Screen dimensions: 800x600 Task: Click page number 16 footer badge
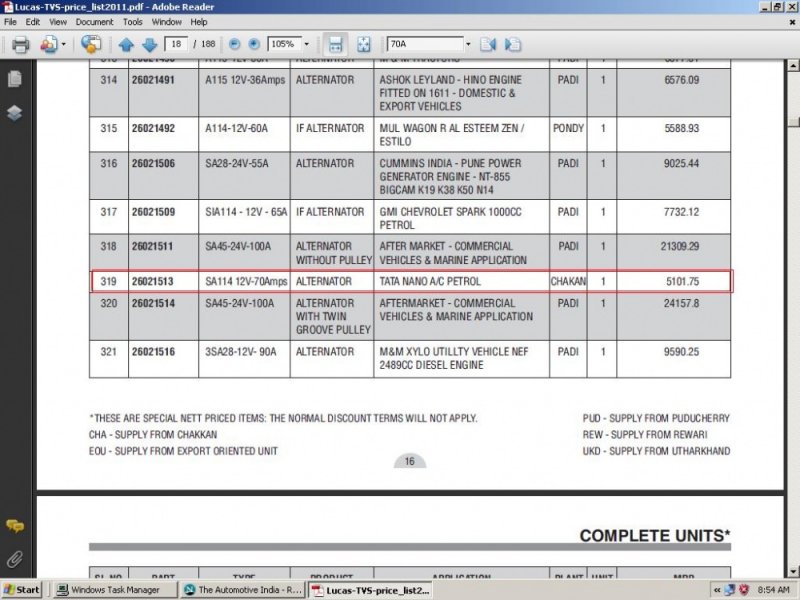pyautogui.click(x=410, y=461)
